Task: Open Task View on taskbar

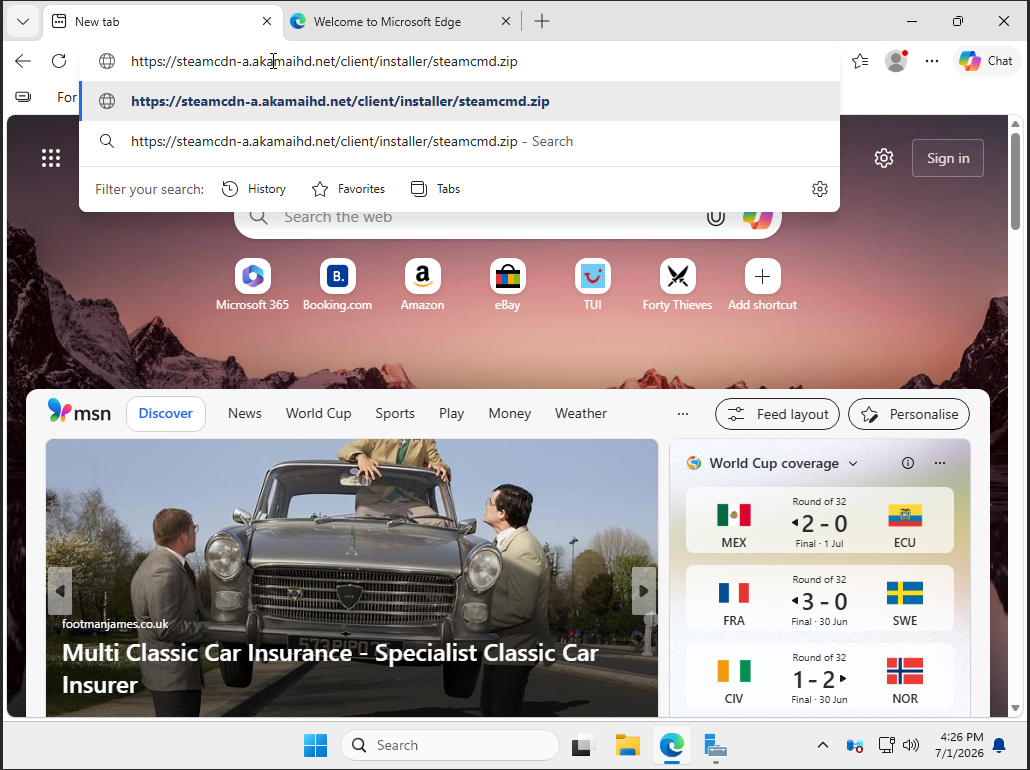Action: (x=582, y=745)
